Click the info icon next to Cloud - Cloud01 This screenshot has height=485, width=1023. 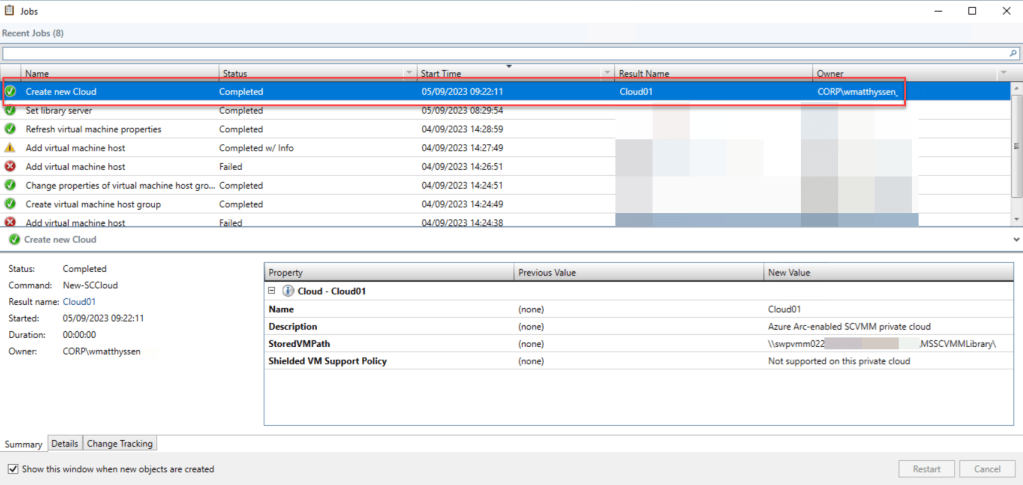(288, 291)
